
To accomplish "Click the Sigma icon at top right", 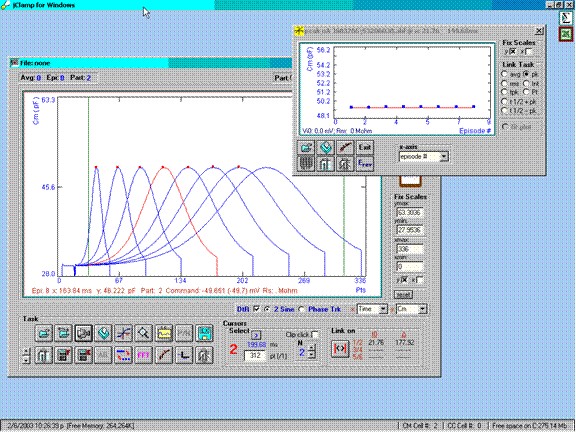I will [x=567, y=18].
